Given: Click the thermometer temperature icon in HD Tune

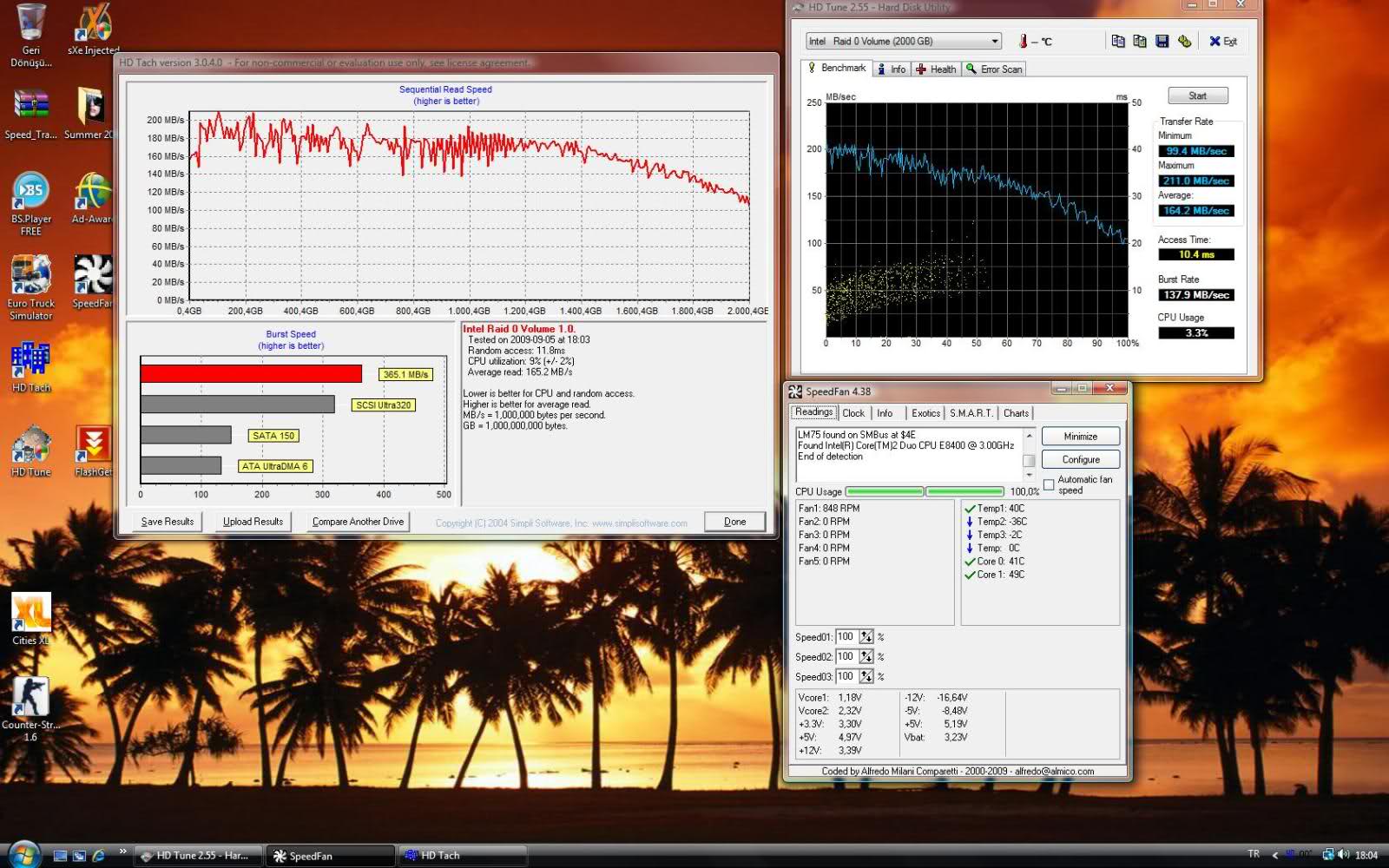Looking at the screenshot, I should (1024, 41).
